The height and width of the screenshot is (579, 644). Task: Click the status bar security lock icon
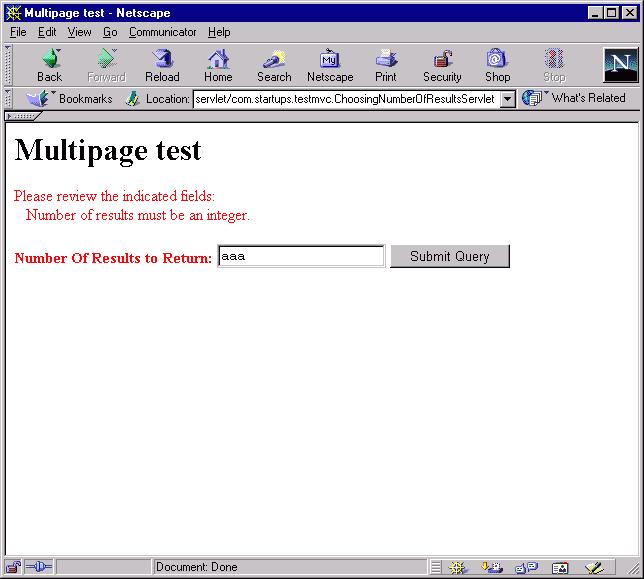(x=13, y=567)
